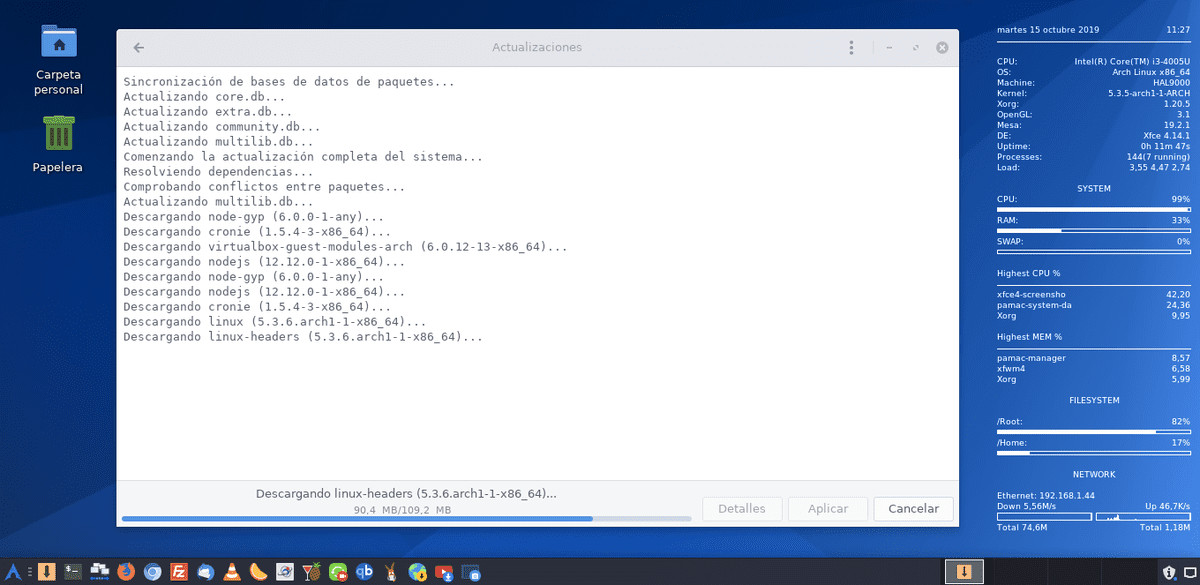
Task: Launch the orange slice app in taskbar
Action: [259, 572]
